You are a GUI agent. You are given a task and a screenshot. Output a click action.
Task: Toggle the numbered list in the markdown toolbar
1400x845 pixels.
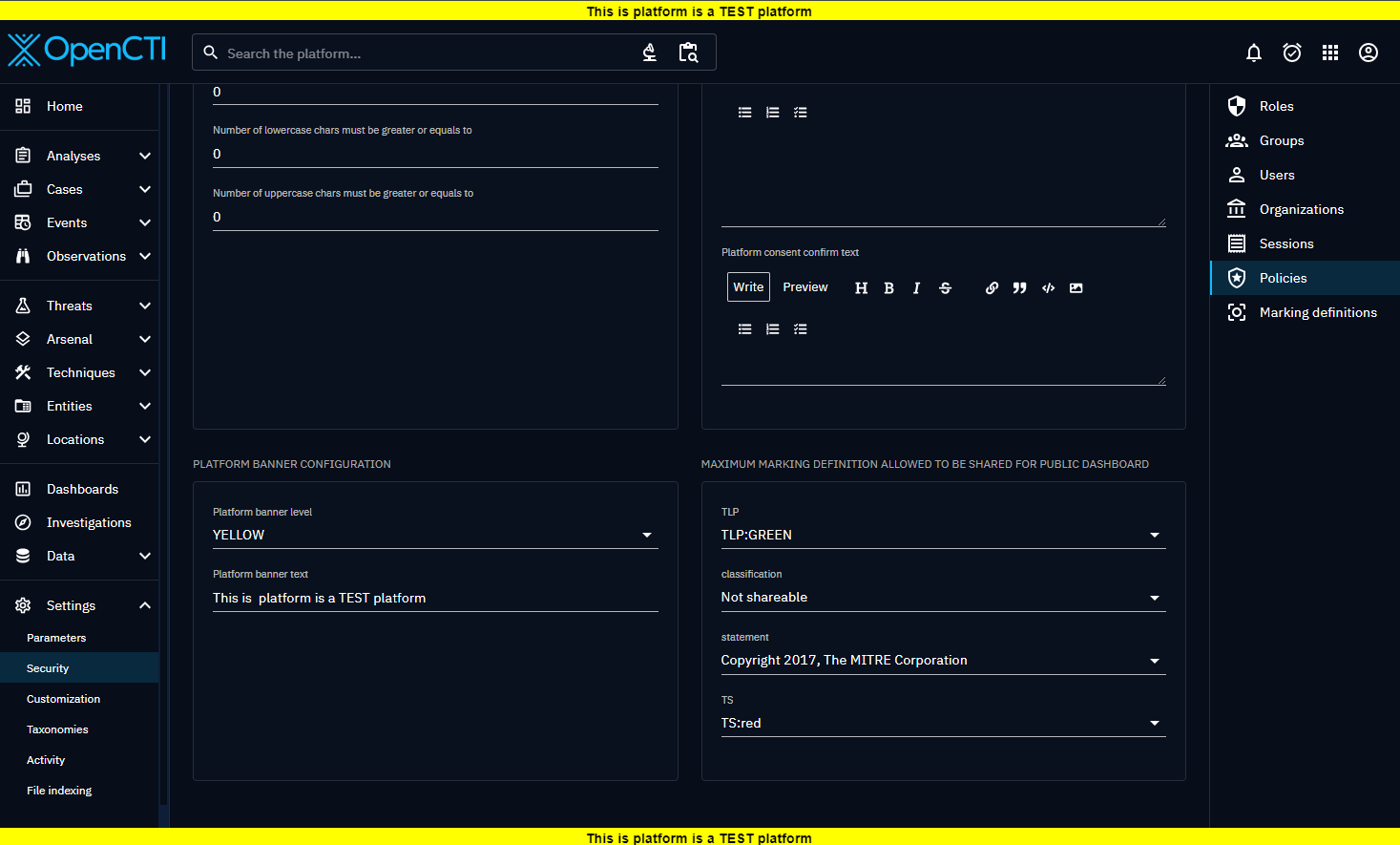[772, 328]
